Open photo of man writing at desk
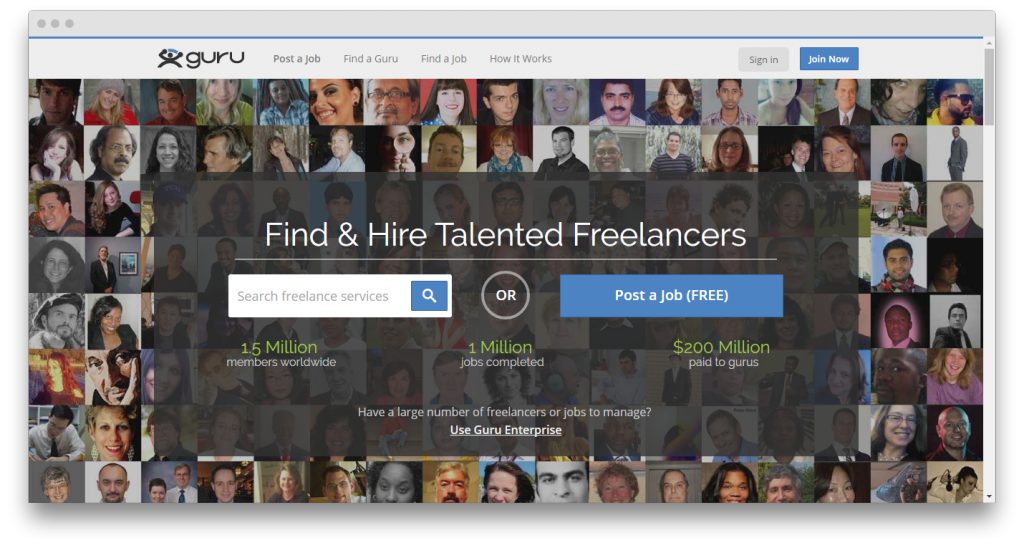The height and width of the screenshot is (553, 1024). click(x=56, y=431)
